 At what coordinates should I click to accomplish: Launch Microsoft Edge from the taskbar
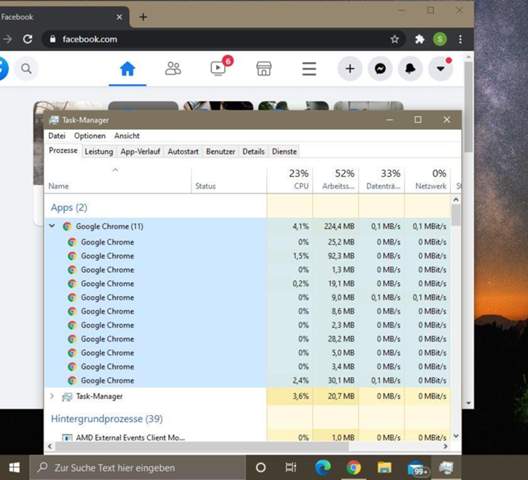point(323,468)
